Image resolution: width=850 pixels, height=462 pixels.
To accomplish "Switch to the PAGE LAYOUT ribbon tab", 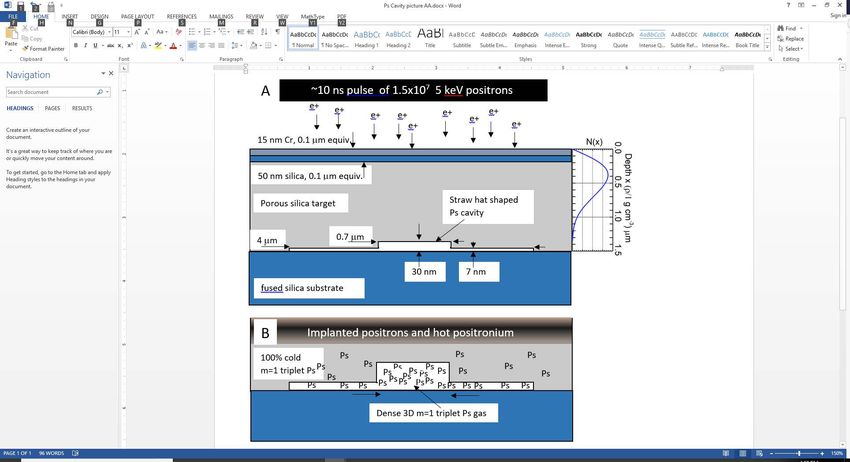I will [137, 17].
